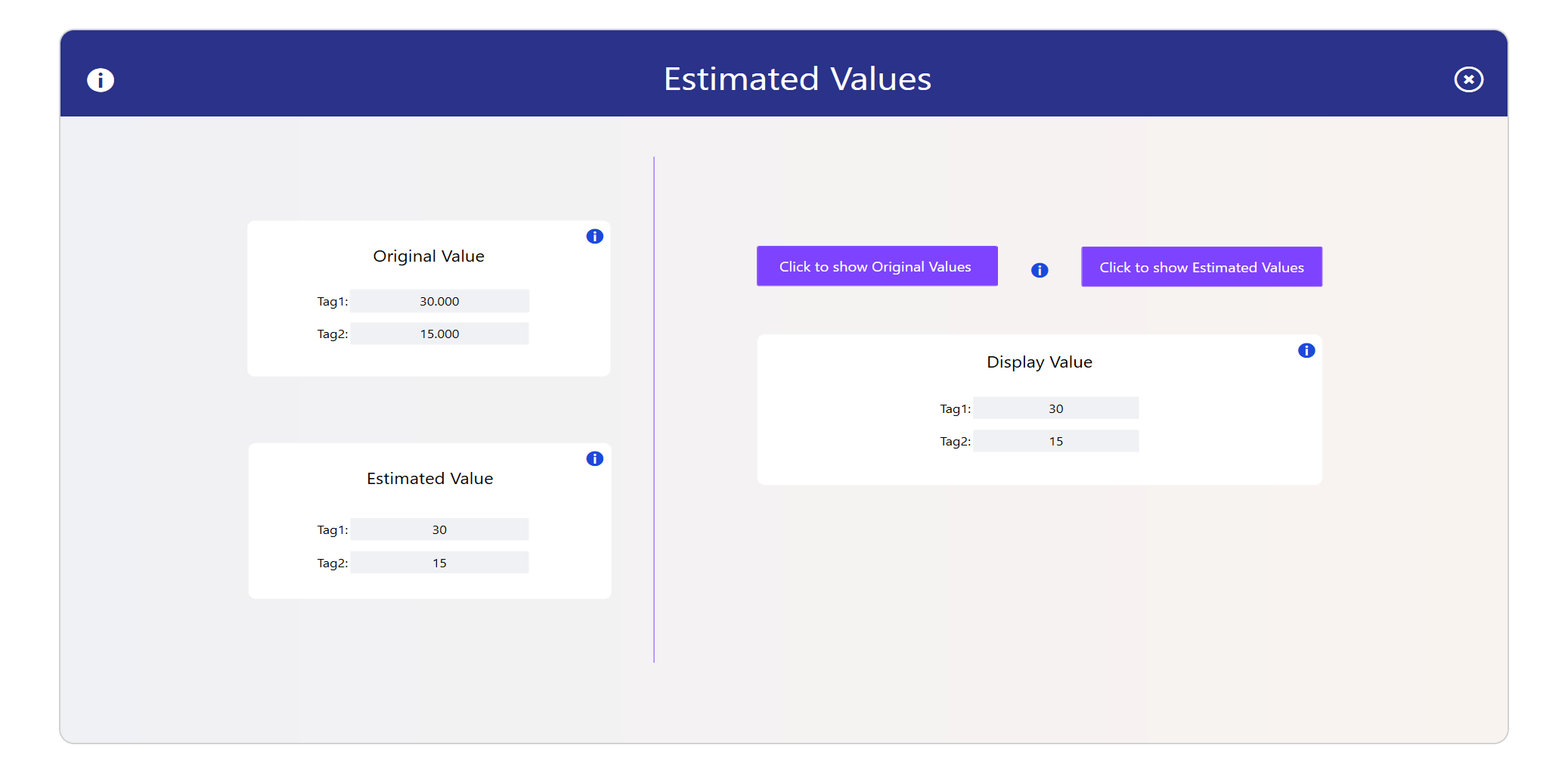Close the Estimated Values dialog

1468,79
